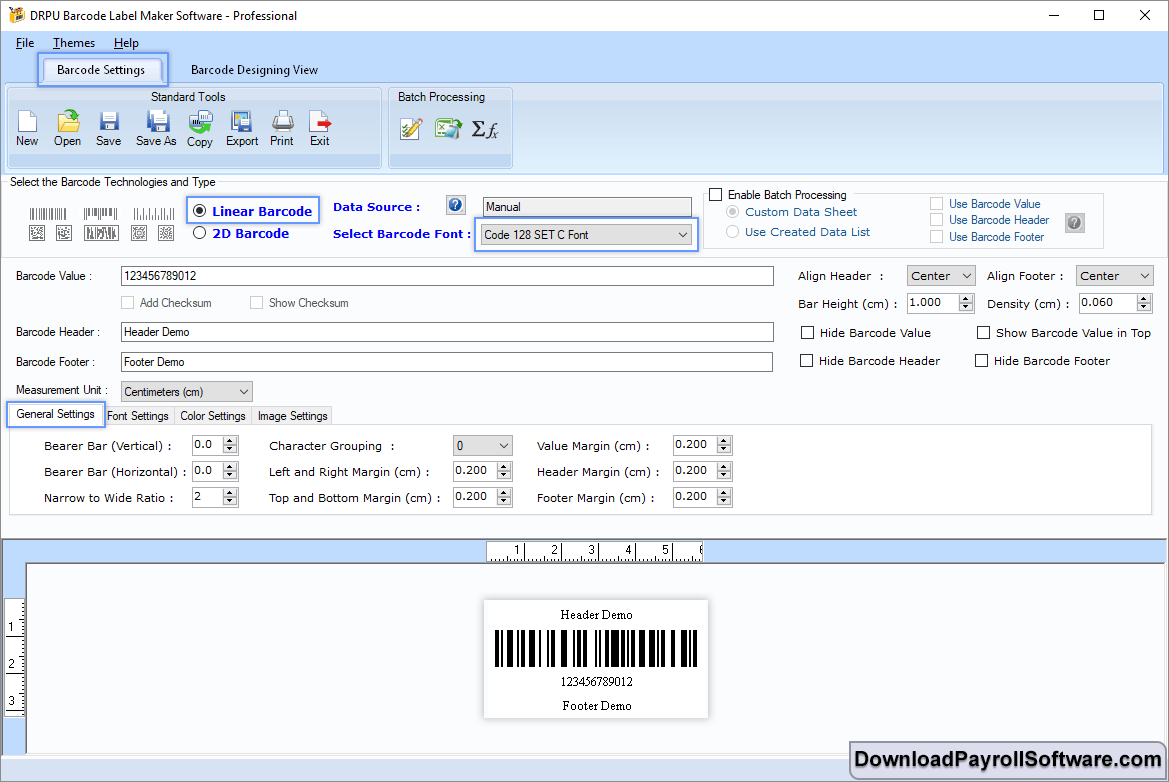Check the Hide Barcode Value option
The height and width of the screenshot is (782, 1169).
(808, 333)
